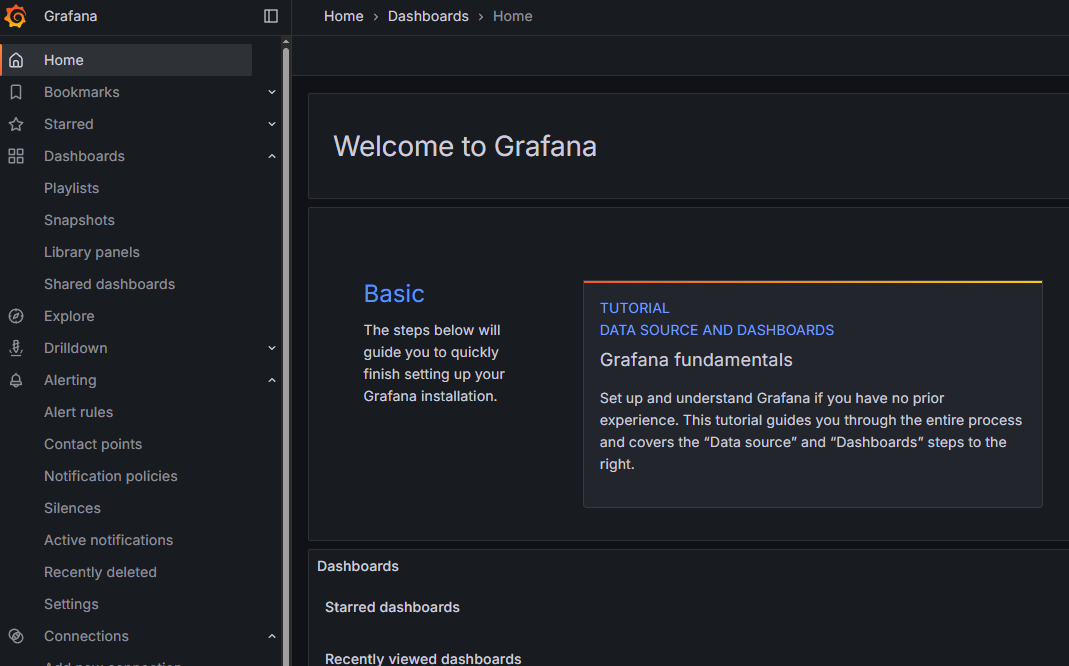
Task: Toggle the sidebar dock menu icon
Action: click(271, 16)
